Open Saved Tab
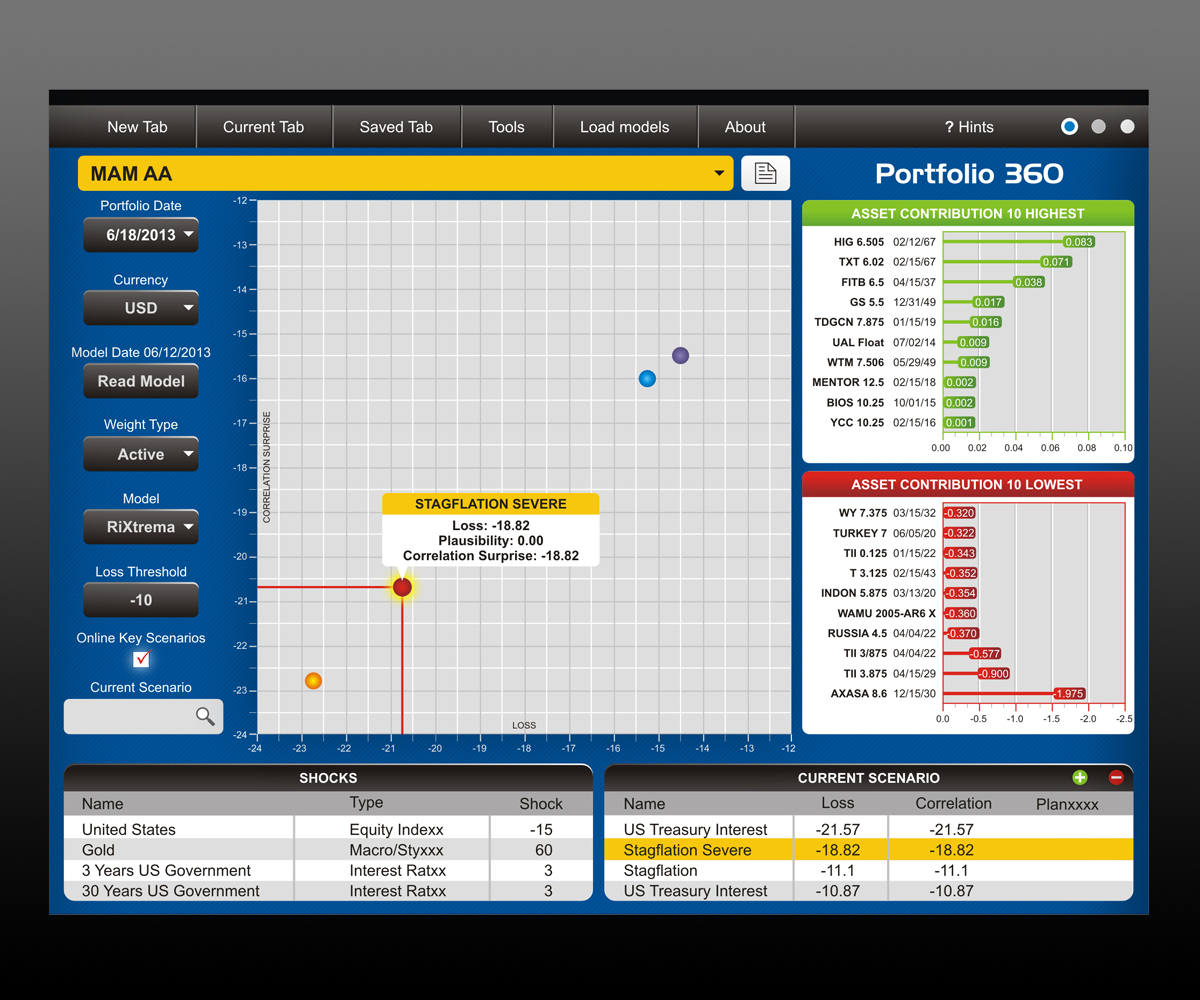The image size is (1200, 1000). (x=396, y=127)
